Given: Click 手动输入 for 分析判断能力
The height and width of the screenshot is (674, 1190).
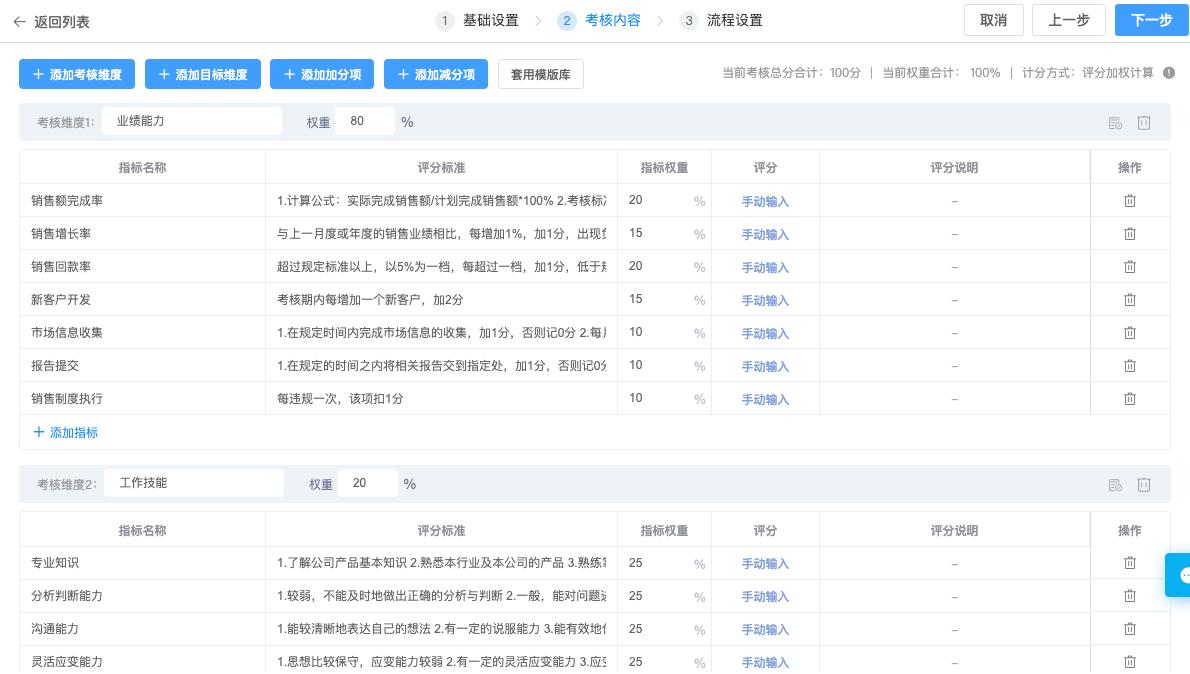Looking at the screenshot, I should [x=765, y=597].
